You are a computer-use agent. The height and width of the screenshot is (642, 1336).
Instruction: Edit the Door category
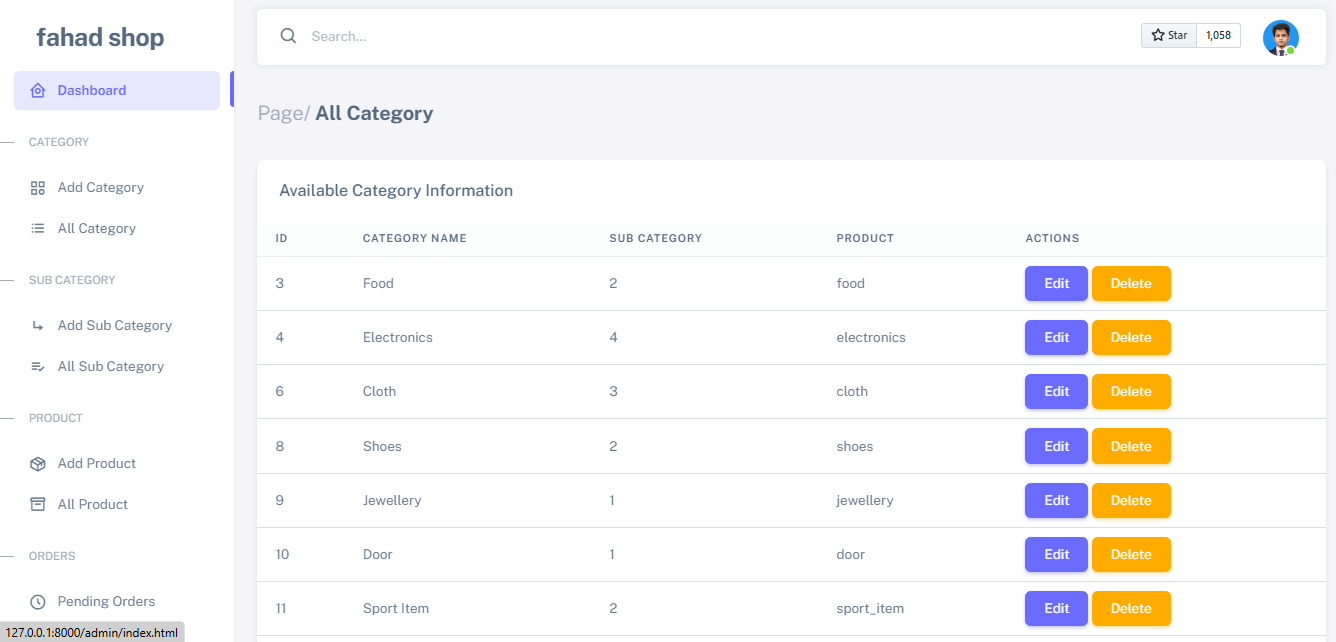1056,554
